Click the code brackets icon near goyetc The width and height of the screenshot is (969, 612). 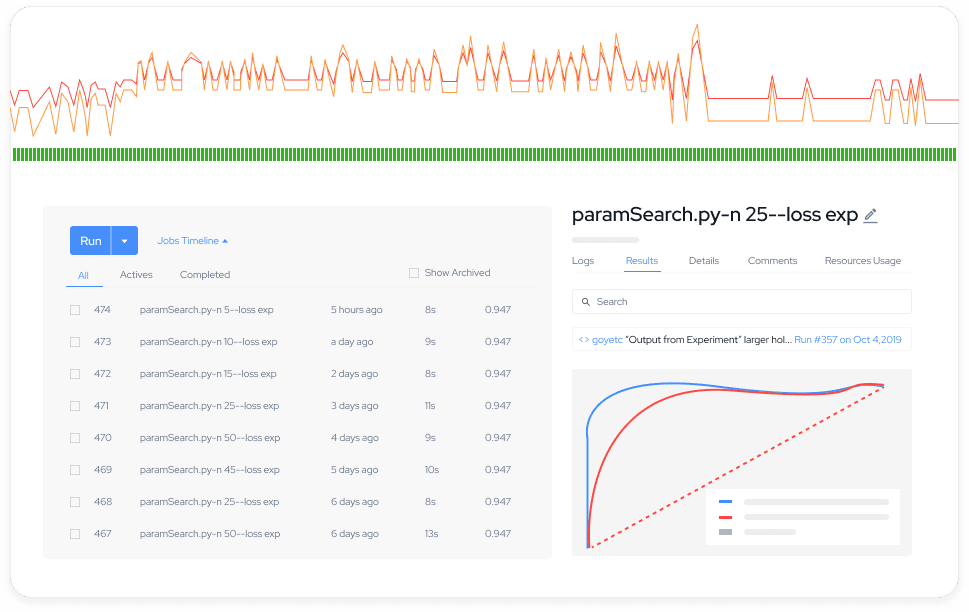(x=583, y=340)
